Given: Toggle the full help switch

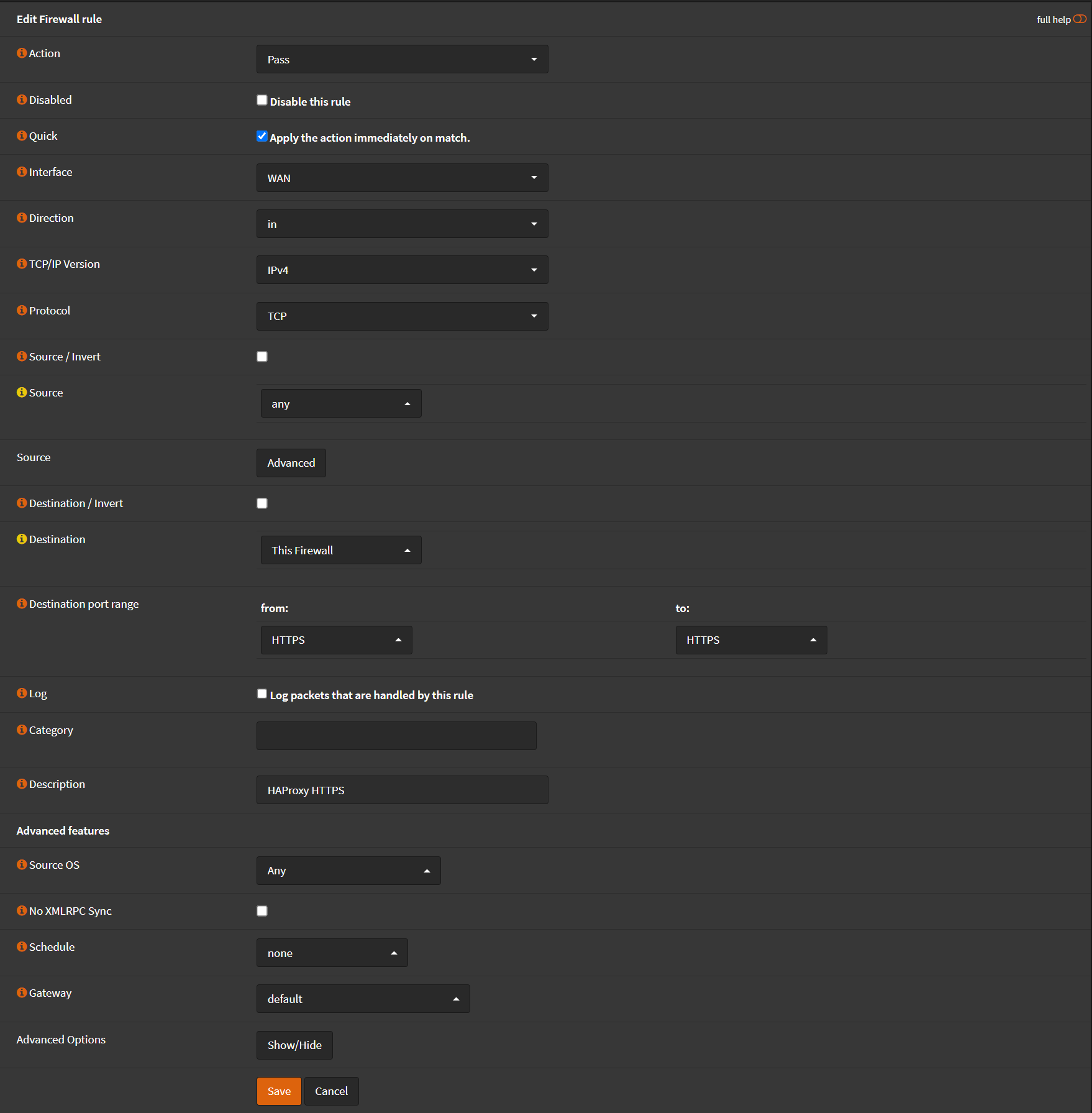Looking at the screenshot, I should coord(1080,19).
